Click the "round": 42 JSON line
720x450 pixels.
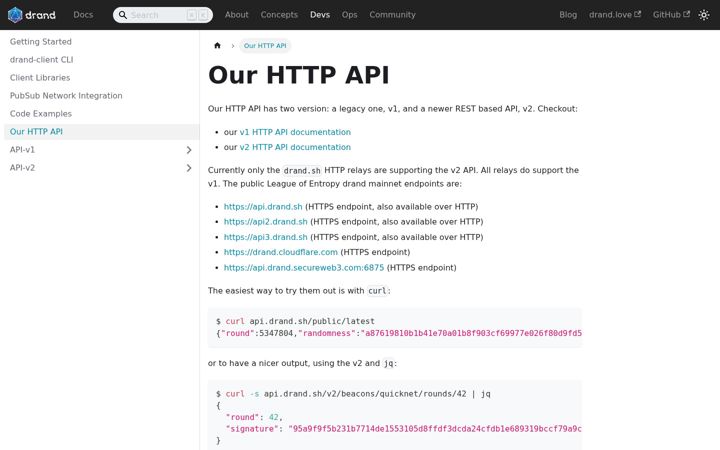(x=254, y=417)
